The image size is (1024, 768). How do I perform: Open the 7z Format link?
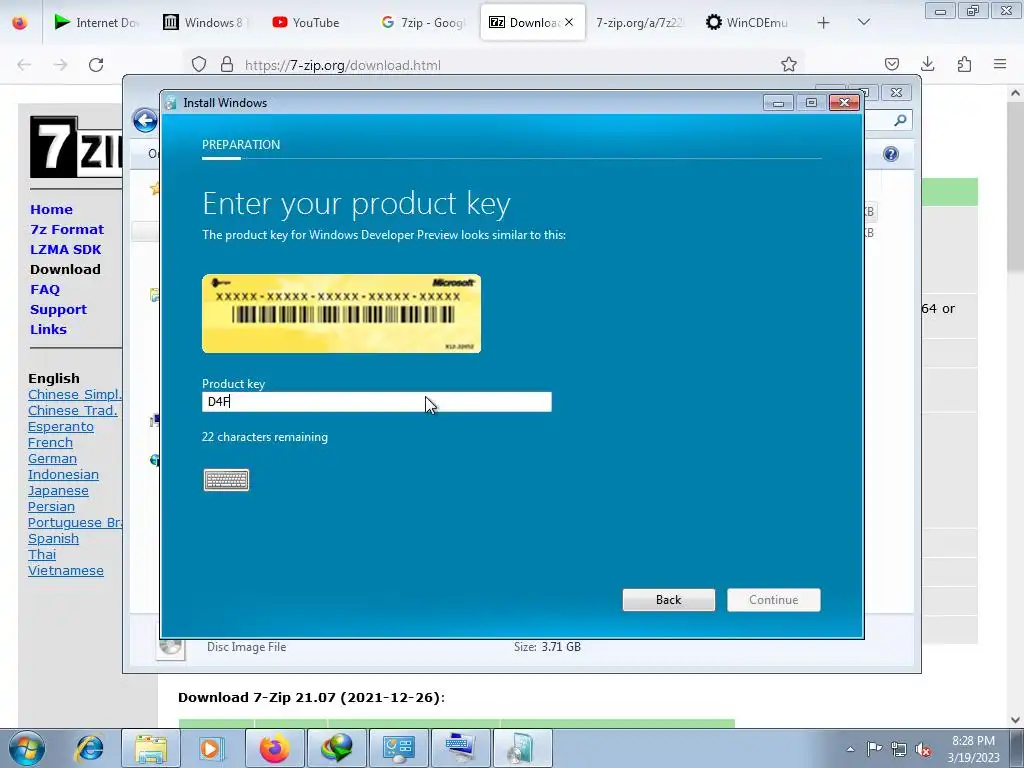[67, 229]
